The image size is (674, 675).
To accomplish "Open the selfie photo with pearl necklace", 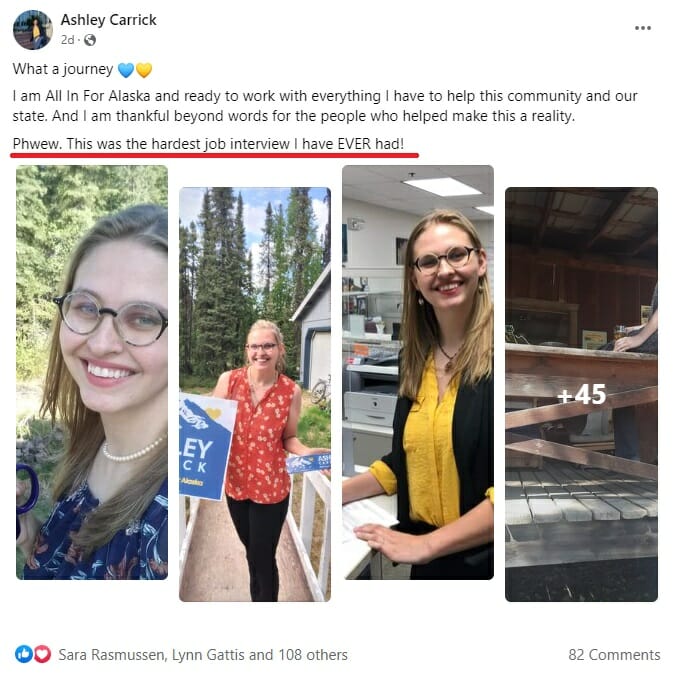I will (92, 372).
